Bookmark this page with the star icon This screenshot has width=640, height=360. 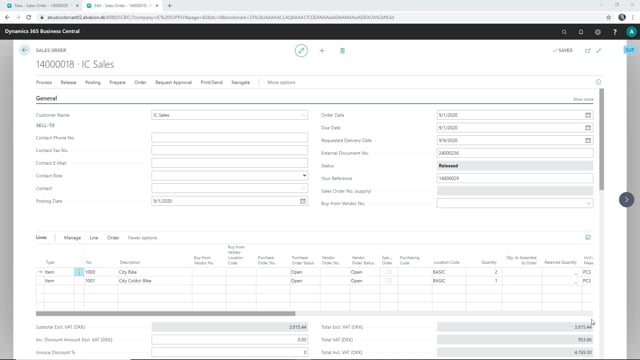tap(609, 17)
